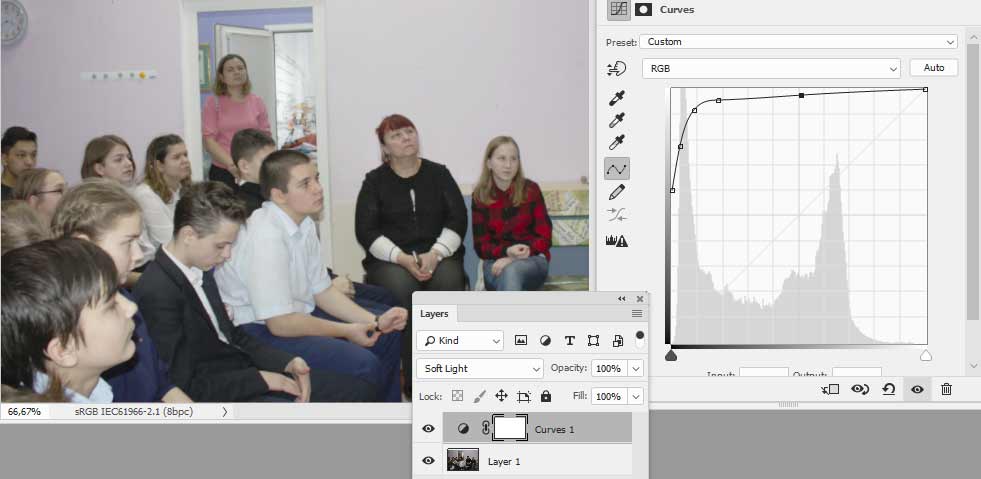Collapse the Layers panel with double arrows
This screenshot has width=981, height=479.
pos(621,299)
